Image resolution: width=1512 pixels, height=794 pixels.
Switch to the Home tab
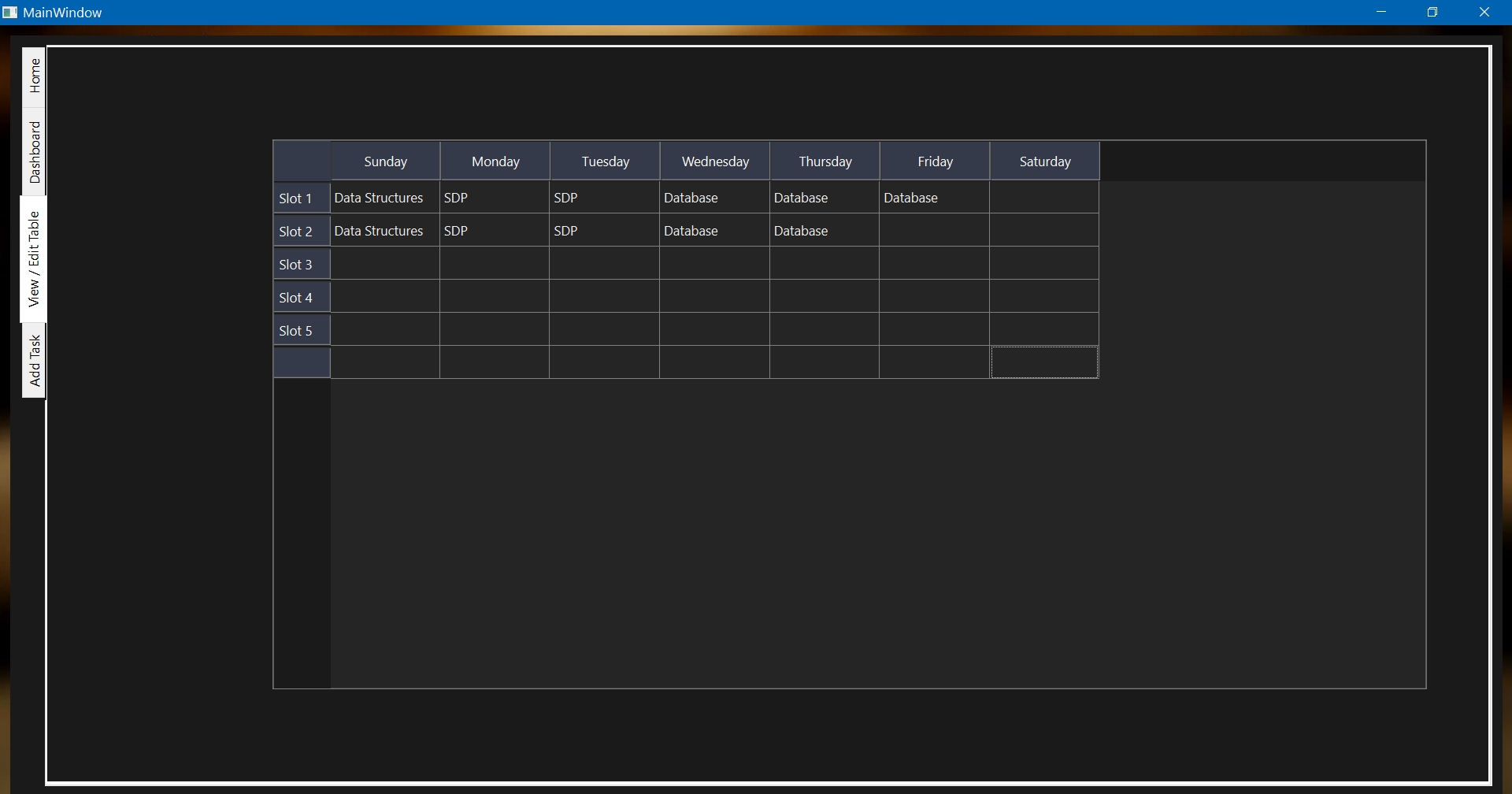point(34,76)
